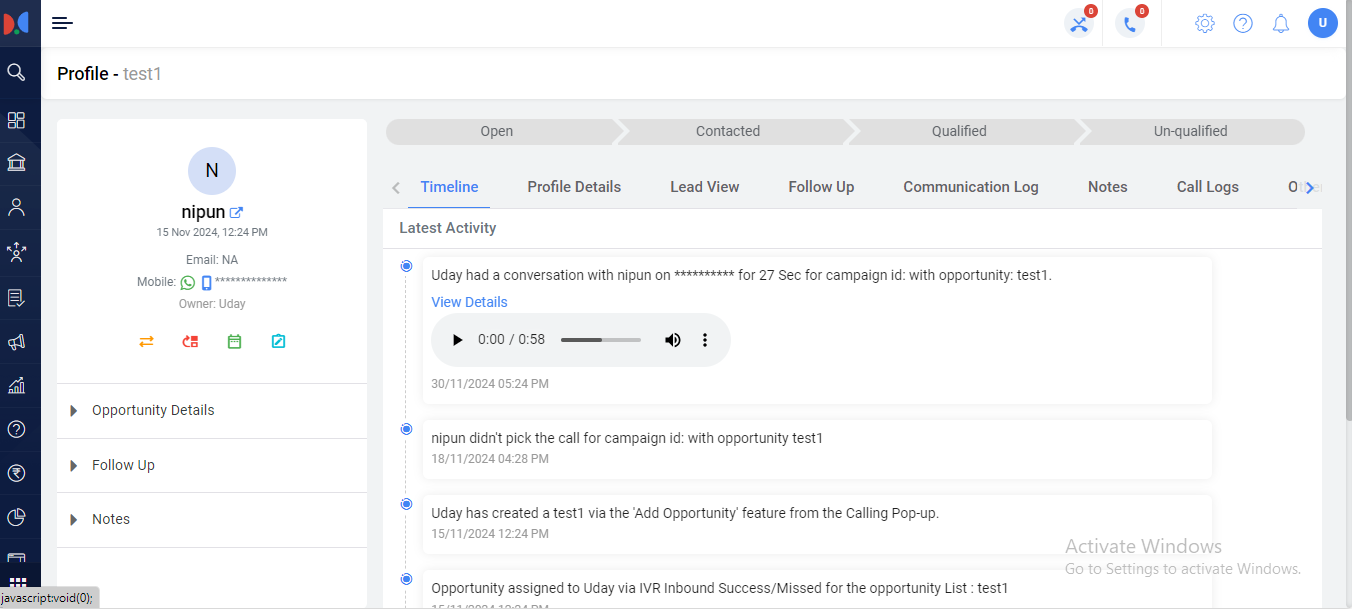Click the green calendar icon under nipun
The height and width of the screenshot is (609, 1352).
point(234,341)
